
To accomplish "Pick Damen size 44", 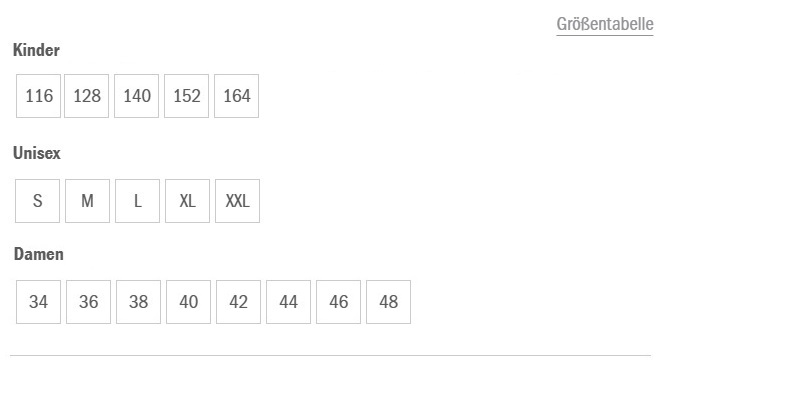I will pyautogui.click(x=289, y=302).
